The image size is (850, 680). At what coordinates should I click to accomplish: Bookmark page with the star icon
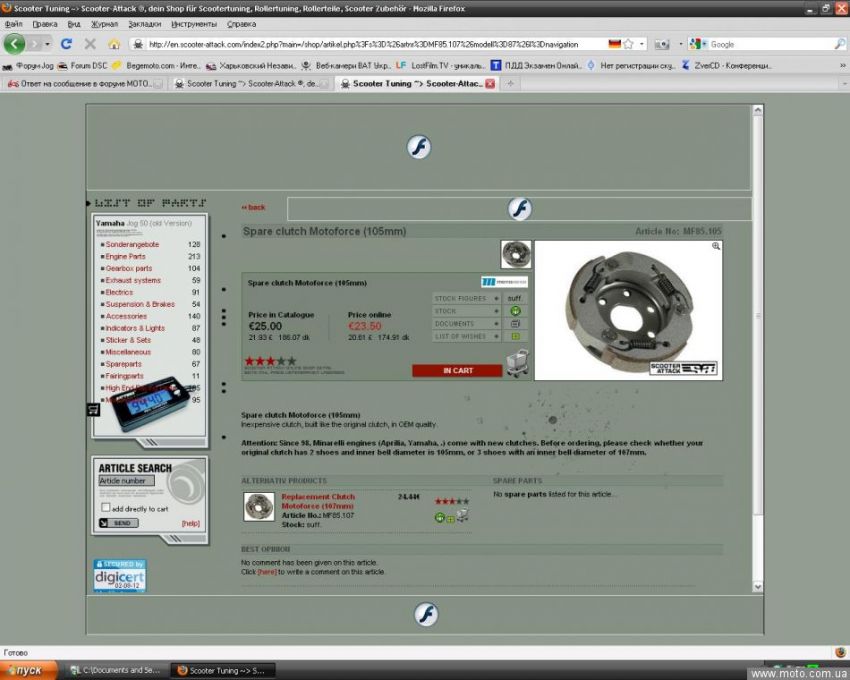pos(628,44)
